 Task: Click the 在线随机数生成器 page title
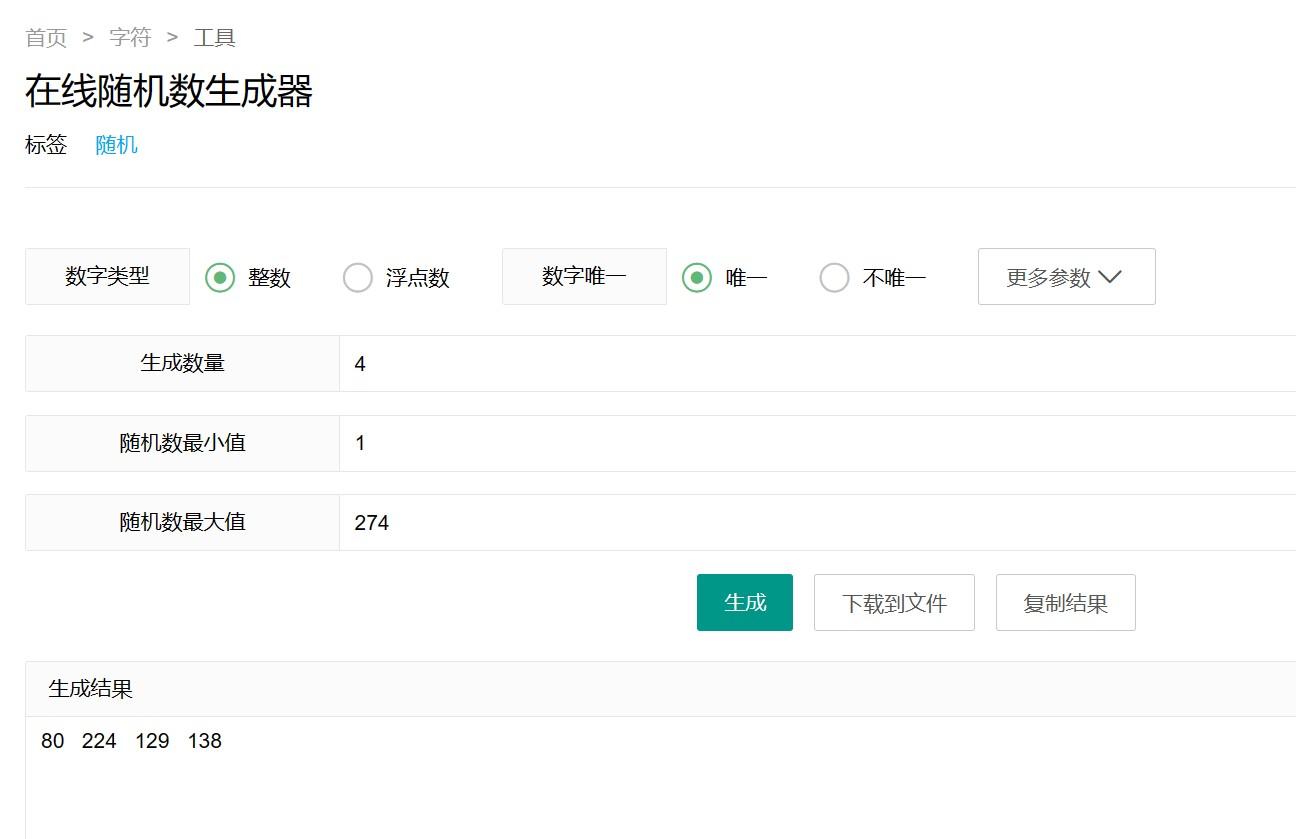click(x=169, y=91)
